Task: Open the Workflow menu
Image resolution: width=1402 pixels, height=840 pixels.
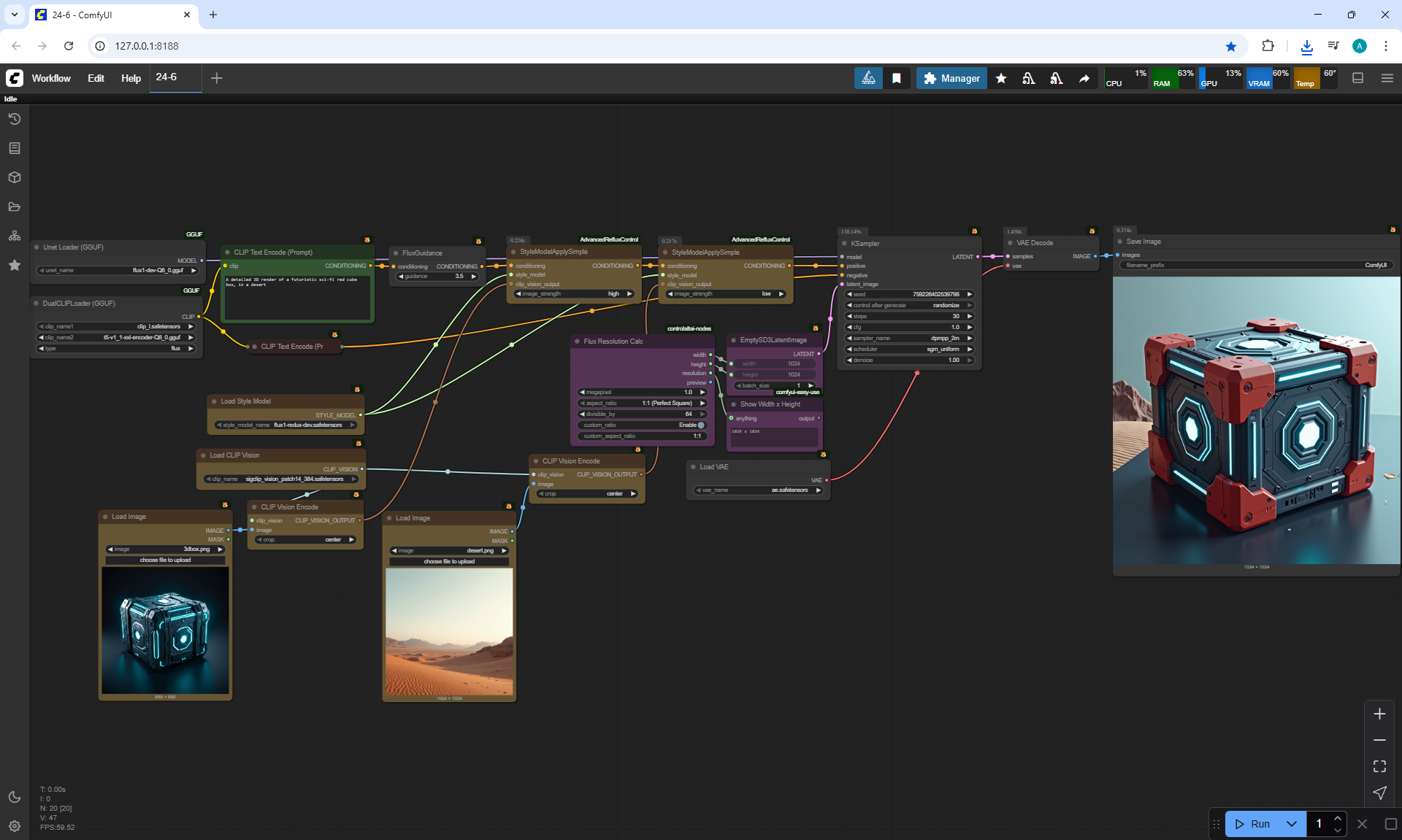Action: [51, 78]
